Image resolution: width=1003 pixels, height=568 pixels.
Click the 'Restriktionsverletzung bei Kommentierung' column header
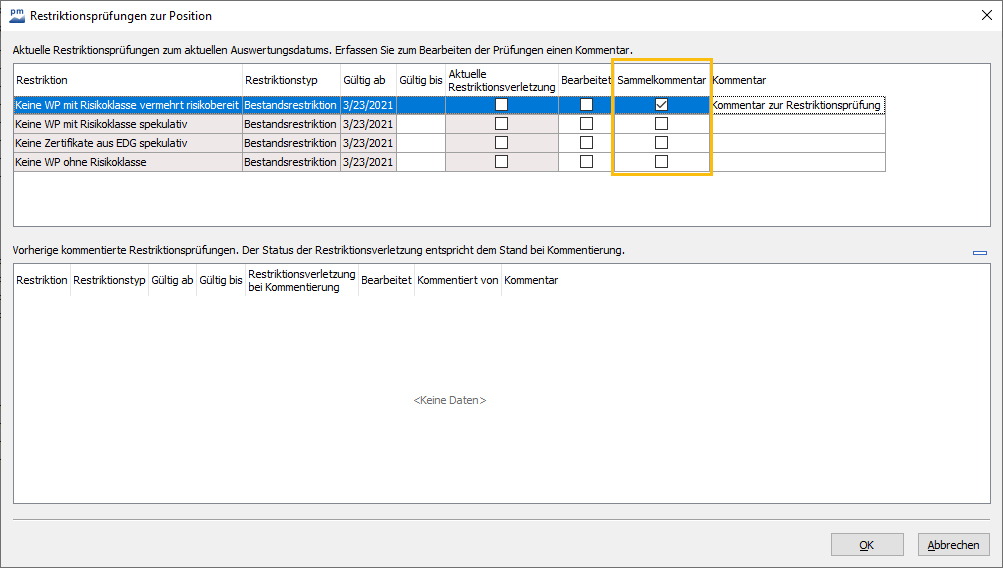pos(301,281)
